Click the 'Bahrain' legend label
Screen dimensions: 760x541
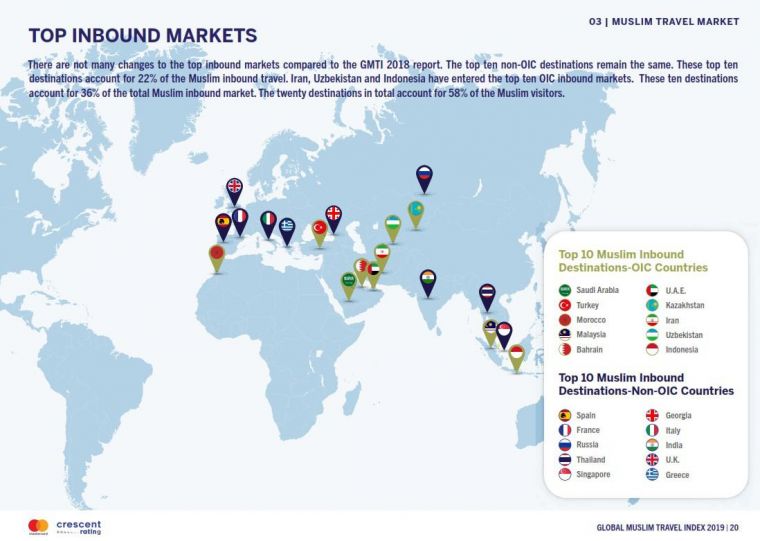point(589,350)
